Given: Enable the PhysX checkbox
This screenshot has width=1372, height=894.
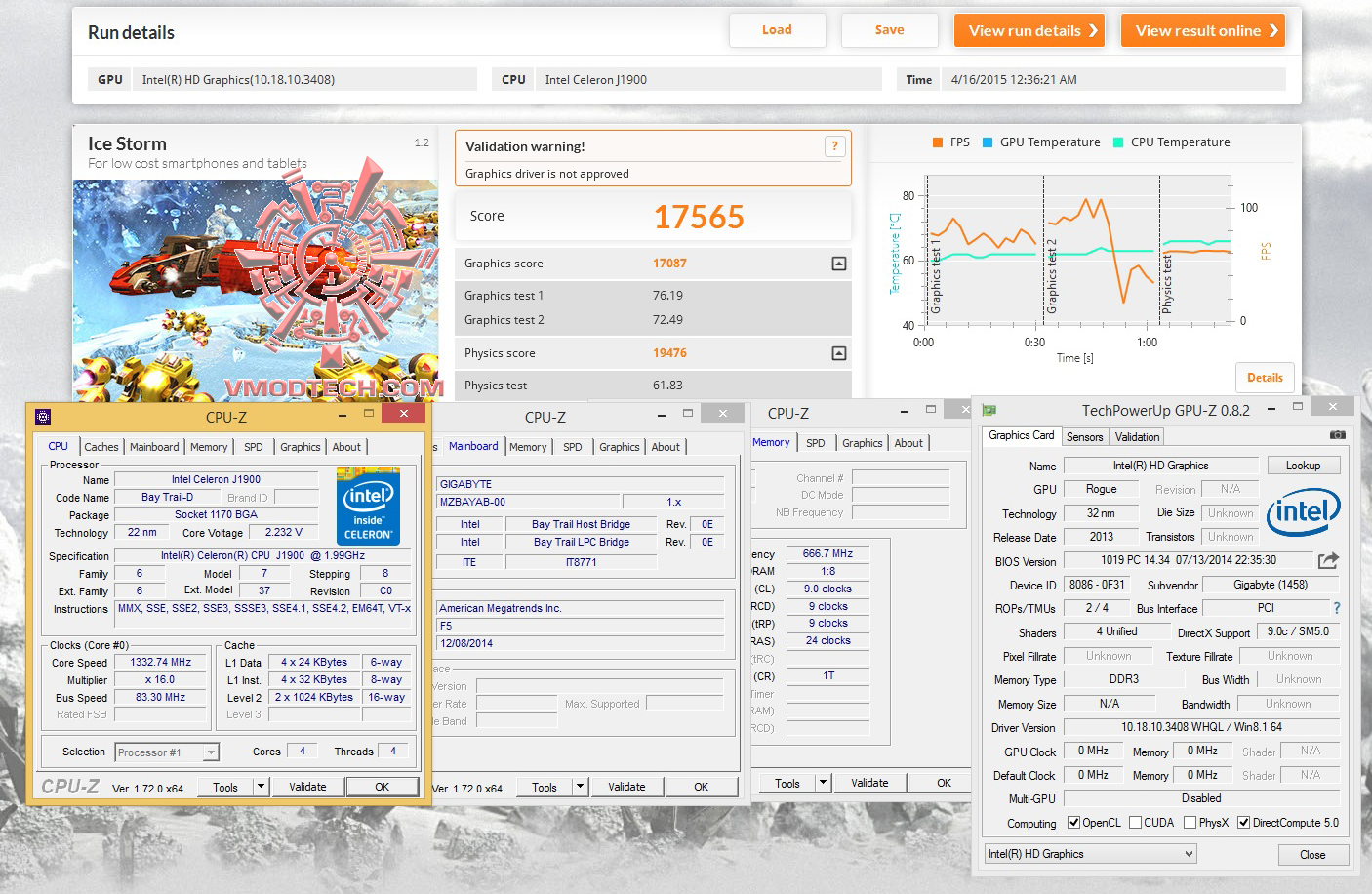Looking at the screenshot, I should pyautogui.click(x=1190, y=823).
